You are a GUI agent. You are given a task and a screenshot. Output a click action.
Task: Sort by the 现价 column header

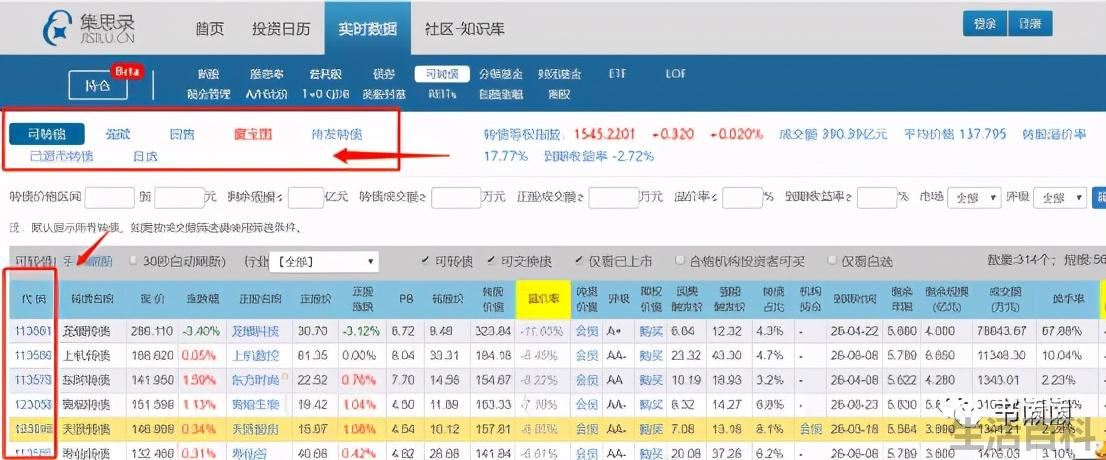(152, 299)
